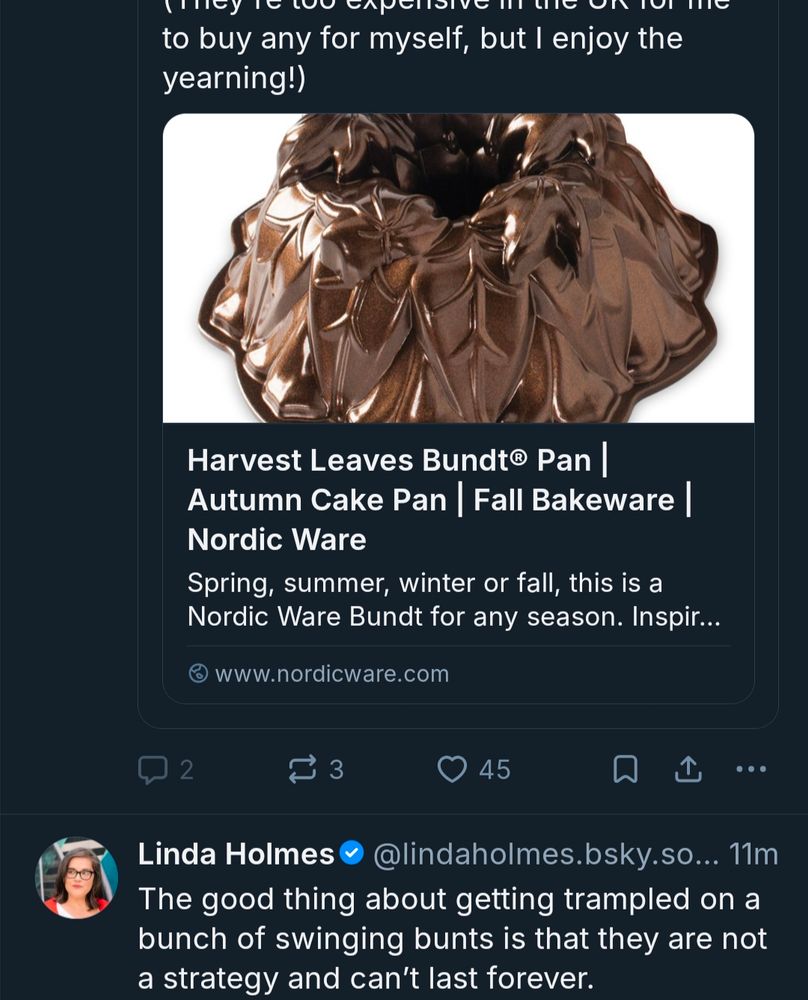Viewport: 808px width, 1000px height.
Task: View the Harvest Leaves Bundt Pan image
Action: [x=458, y=270]
